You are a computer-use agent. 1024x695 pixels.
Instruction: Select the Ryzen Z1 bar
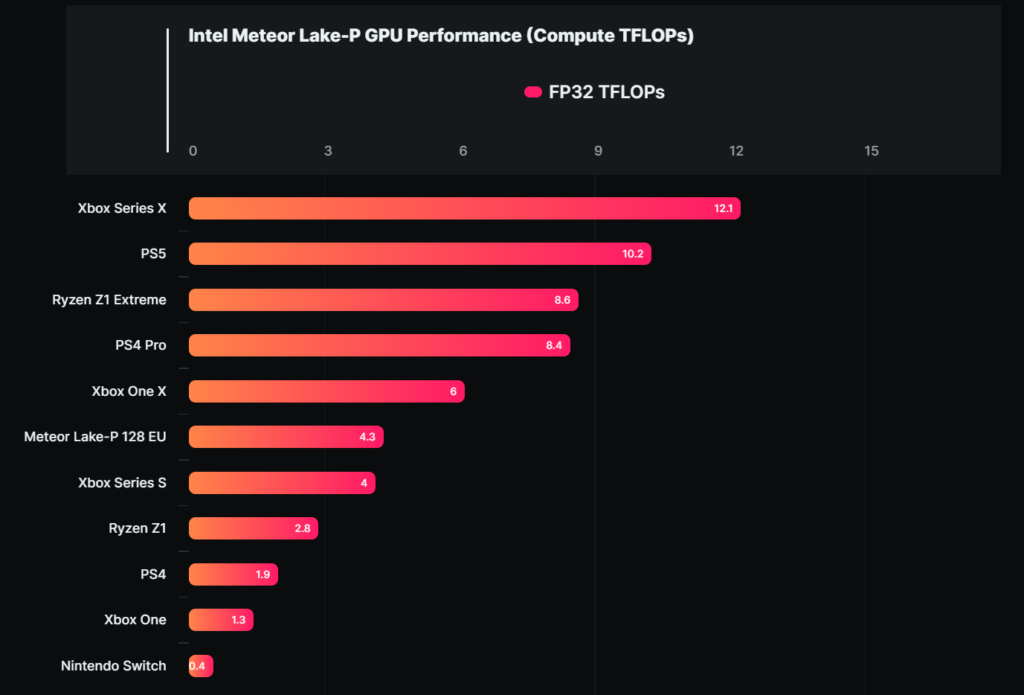click(253, 528)
